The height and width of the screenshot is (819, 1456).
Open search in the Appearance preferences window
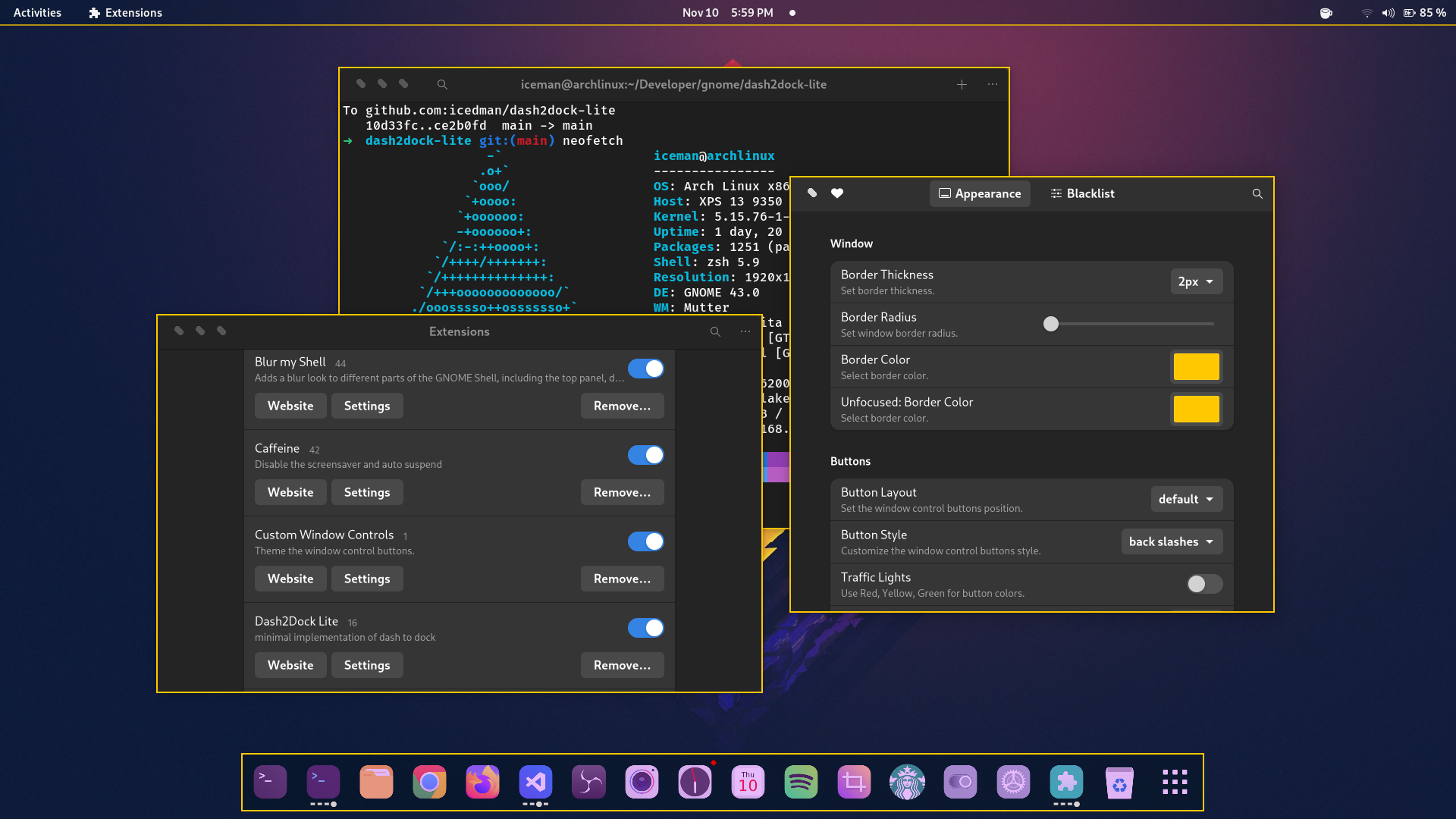point(1257,193)
